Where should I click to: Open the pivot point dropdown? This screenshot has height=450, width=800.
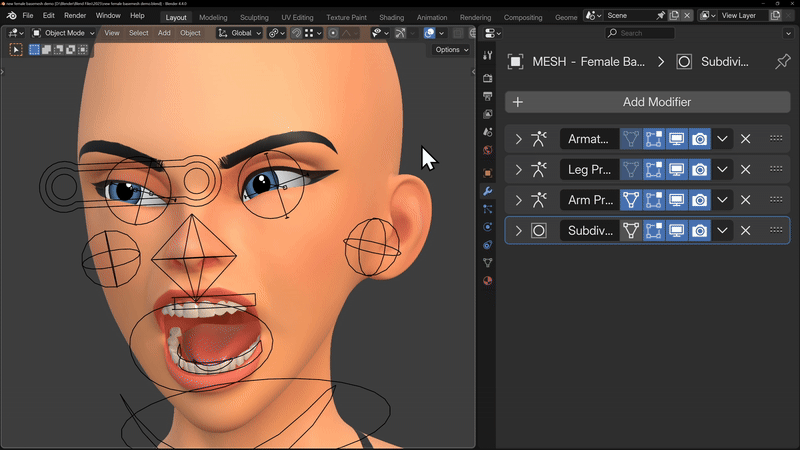276,33
